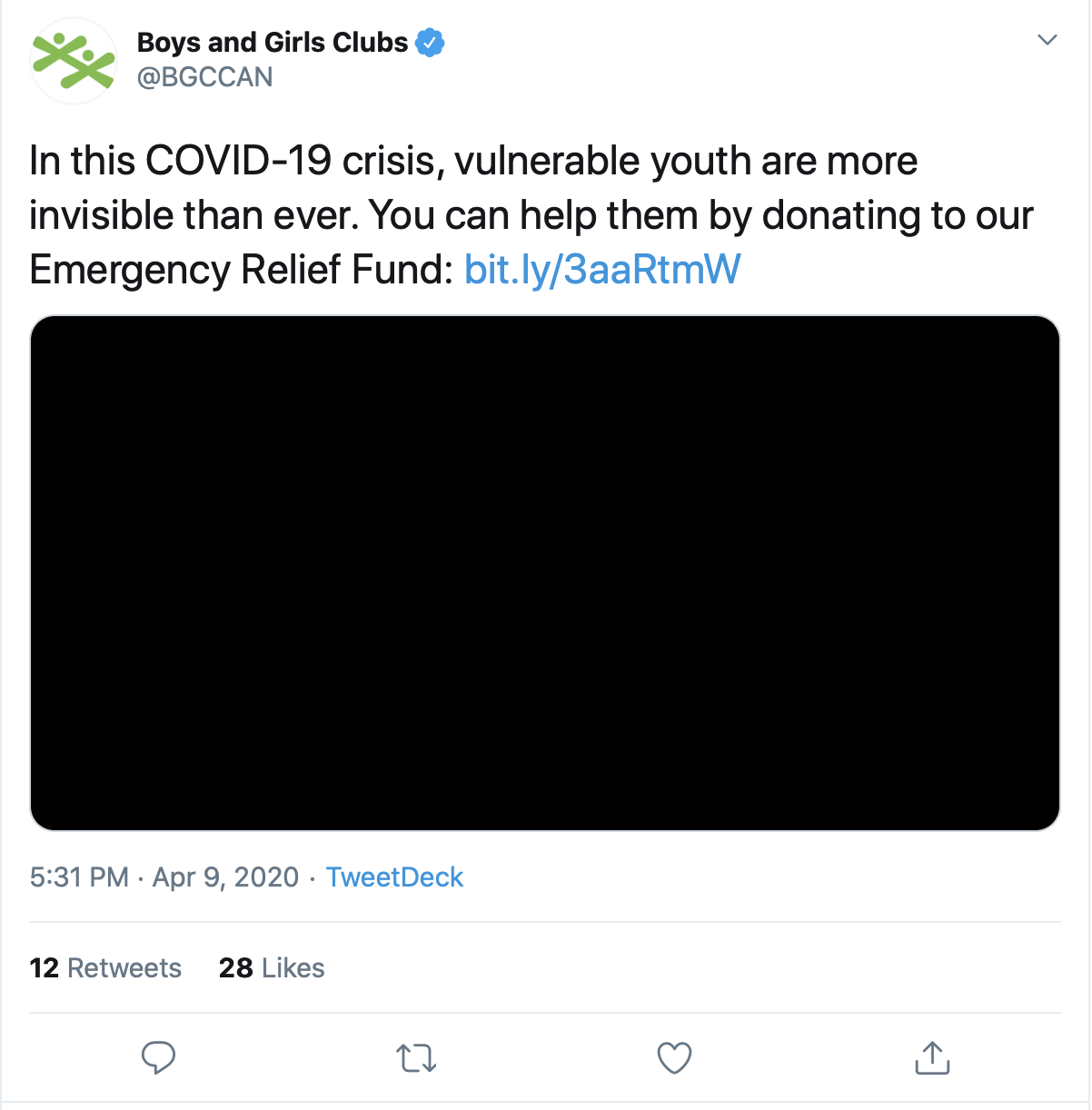The height and width of the screenshot is (1110, 1092).
Task: Click the TweetDeck source link
Action: [x=394, y=877]
